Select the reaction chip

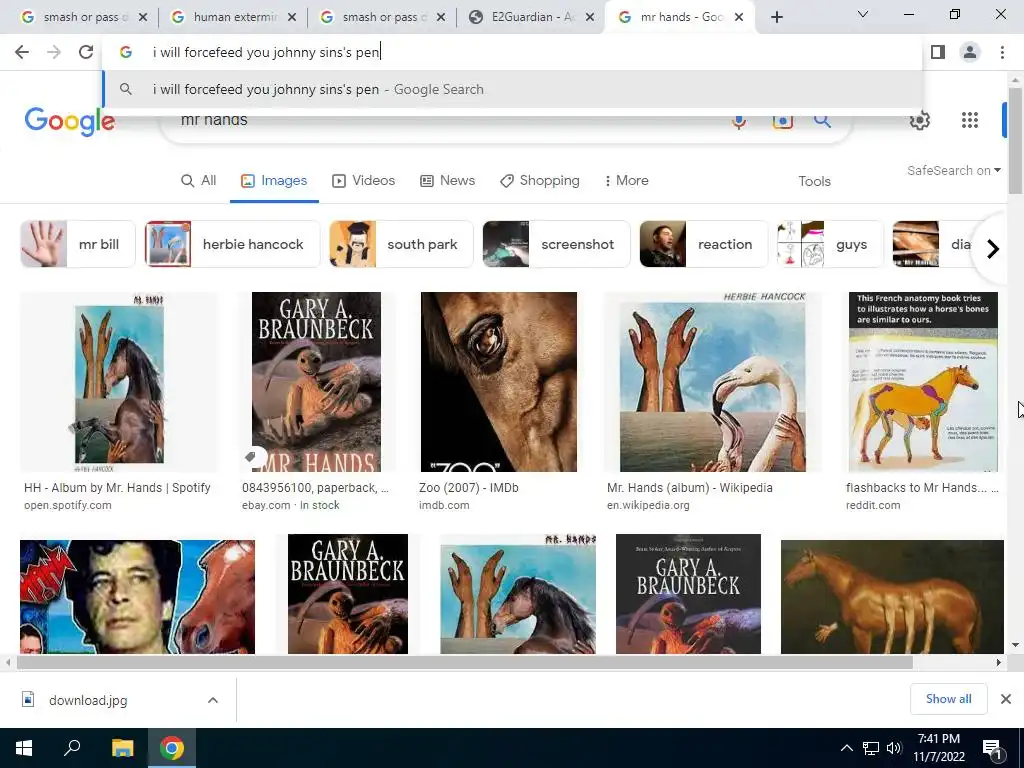tap(704, 244)
